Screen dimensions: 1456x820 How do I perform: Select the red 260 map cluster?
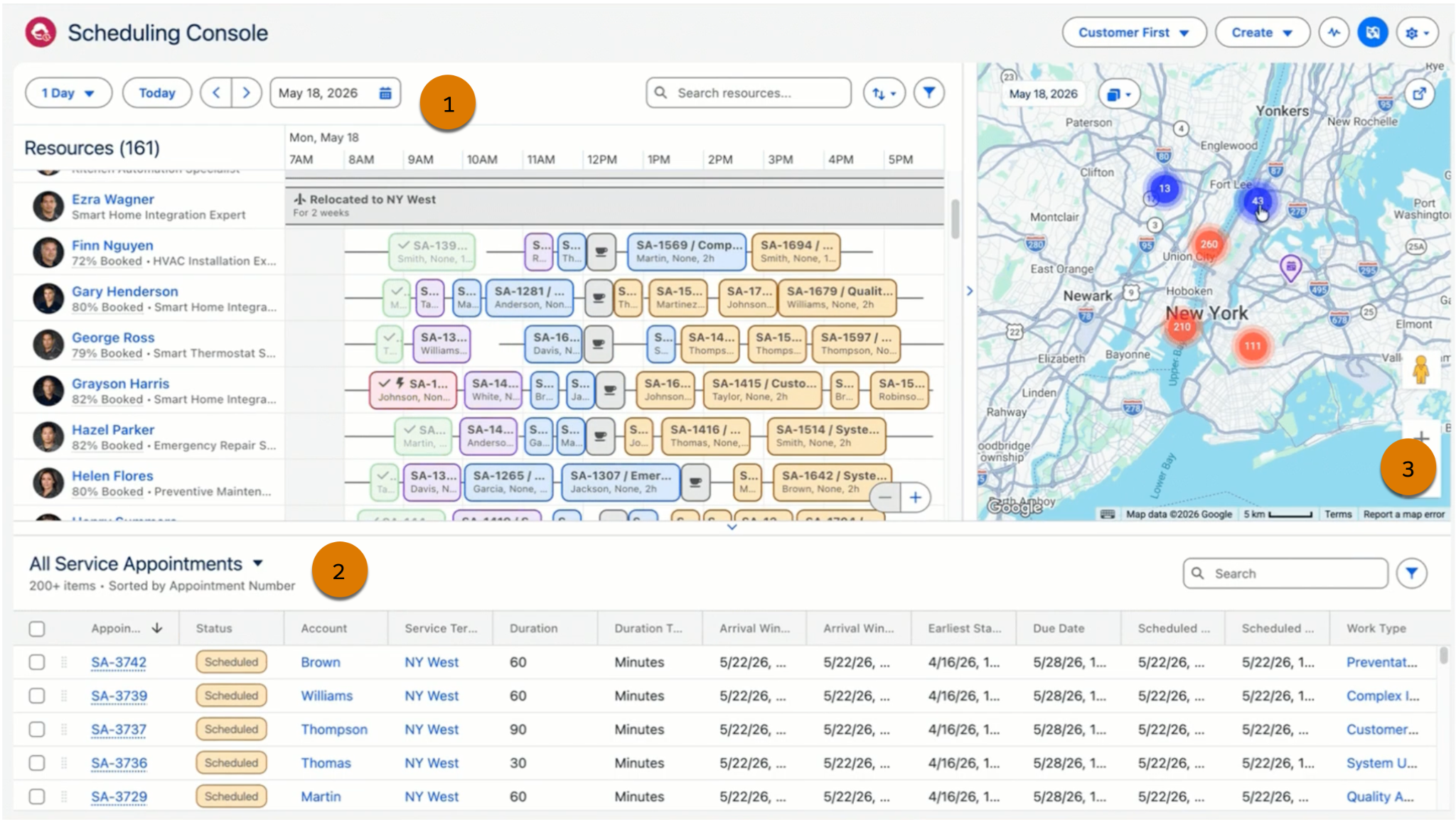pos(1209,244)
